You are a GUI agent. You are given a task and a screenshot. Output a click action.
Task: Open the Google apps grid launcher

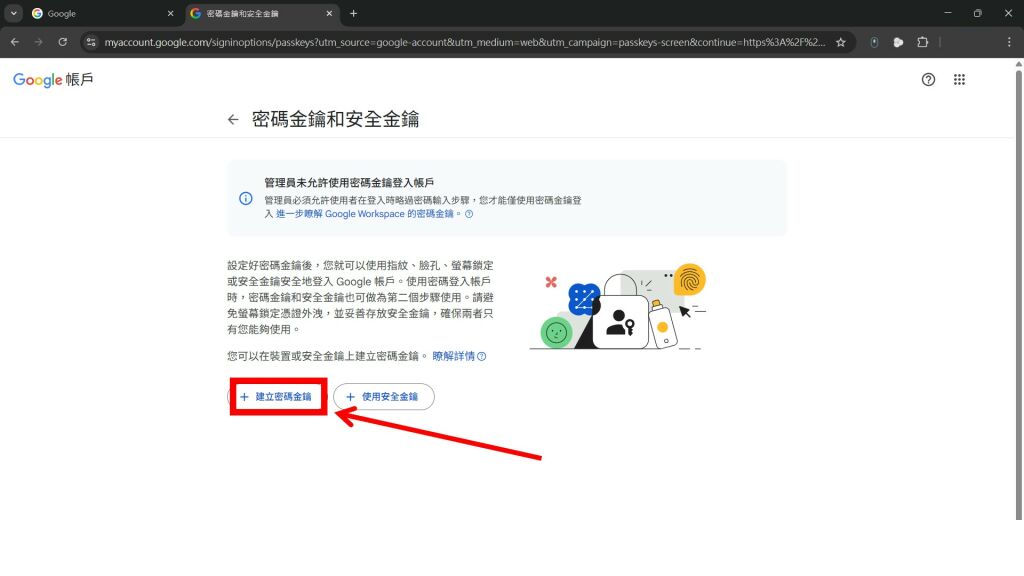[x=959, y=80]
